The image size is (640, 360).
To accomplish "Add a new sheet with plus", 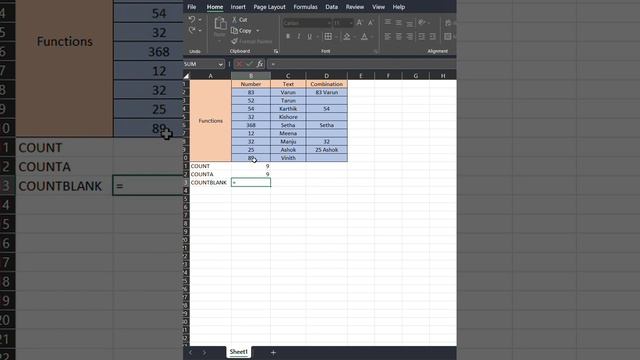I will pos(273,352).
